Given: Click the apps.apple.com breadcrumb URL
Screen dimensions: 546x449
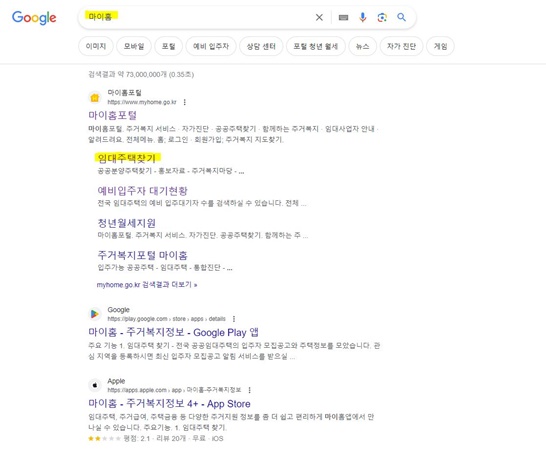Looking at the screenshot, I should [174, 390].
